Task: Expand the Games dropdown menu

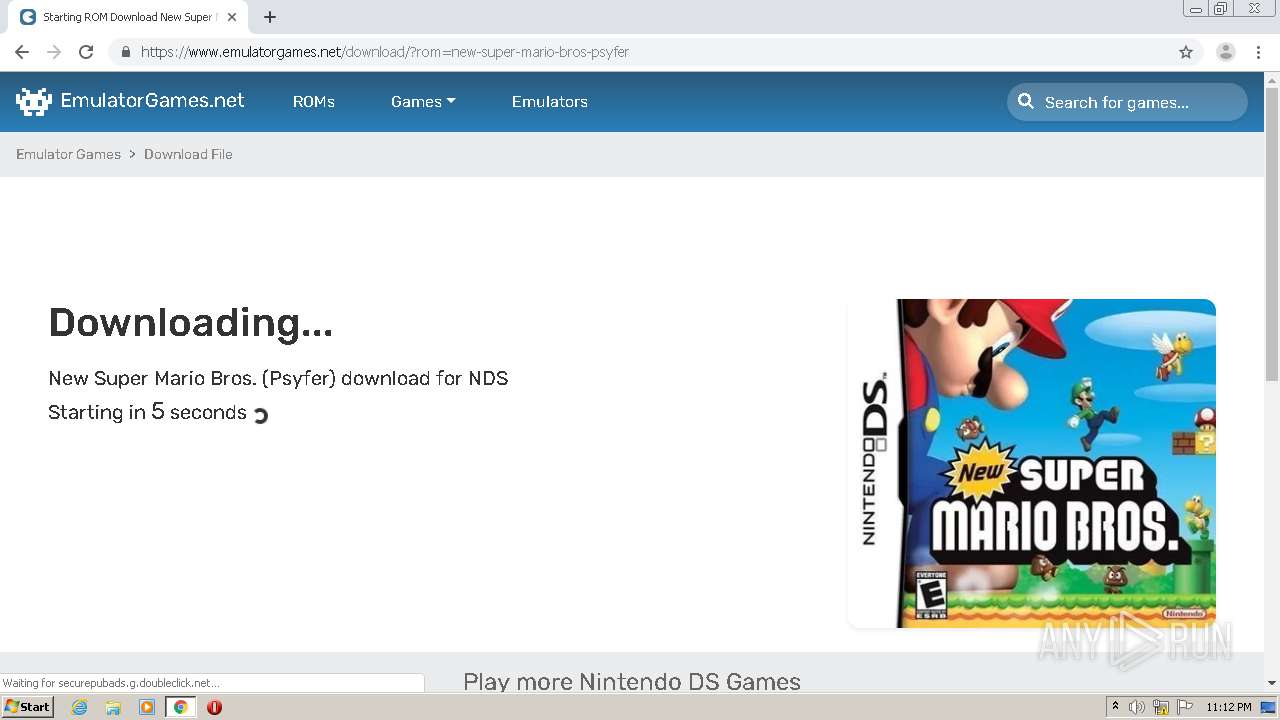Action: click(423, 101)
